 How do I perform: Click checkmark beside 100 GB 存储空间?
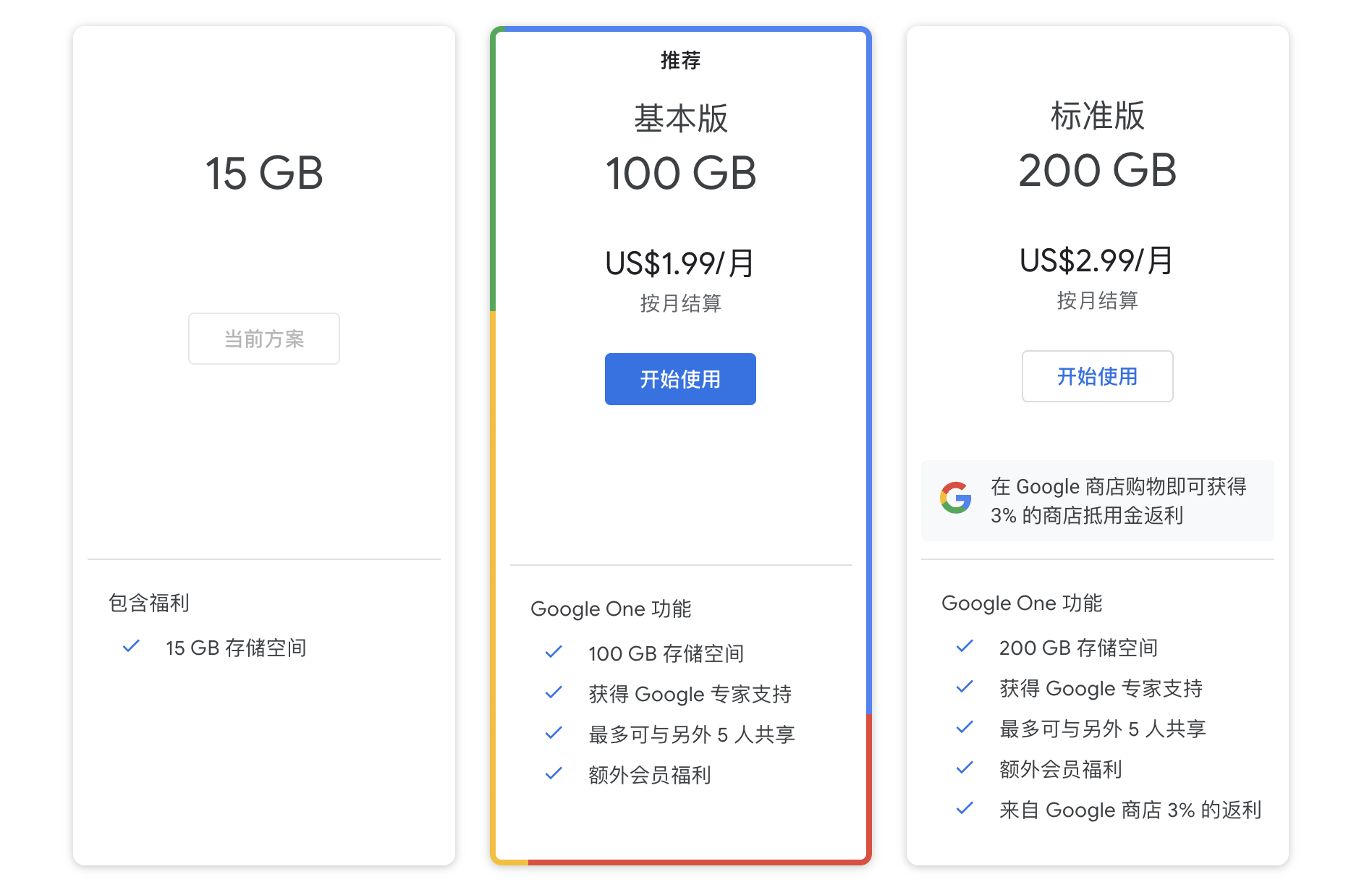click(554, 653)
